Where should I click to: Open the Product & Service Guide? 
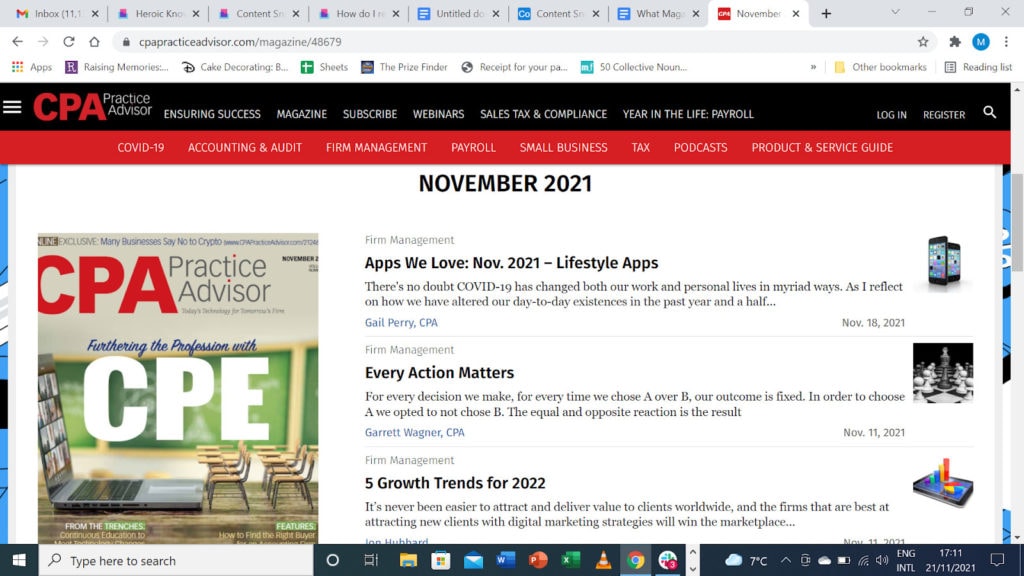(822, 148)
